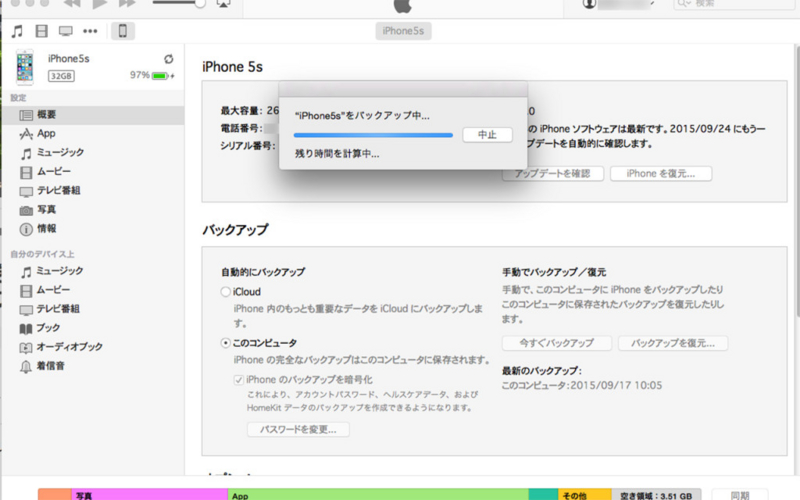Viewport: 800px width, 500px height.
Task: Click the その他 segment in storage bar
Action: [x=585, y=494]
